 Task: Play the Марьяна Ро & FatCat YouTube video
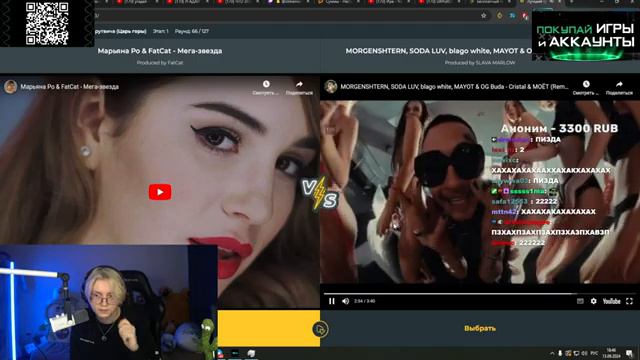160,192
